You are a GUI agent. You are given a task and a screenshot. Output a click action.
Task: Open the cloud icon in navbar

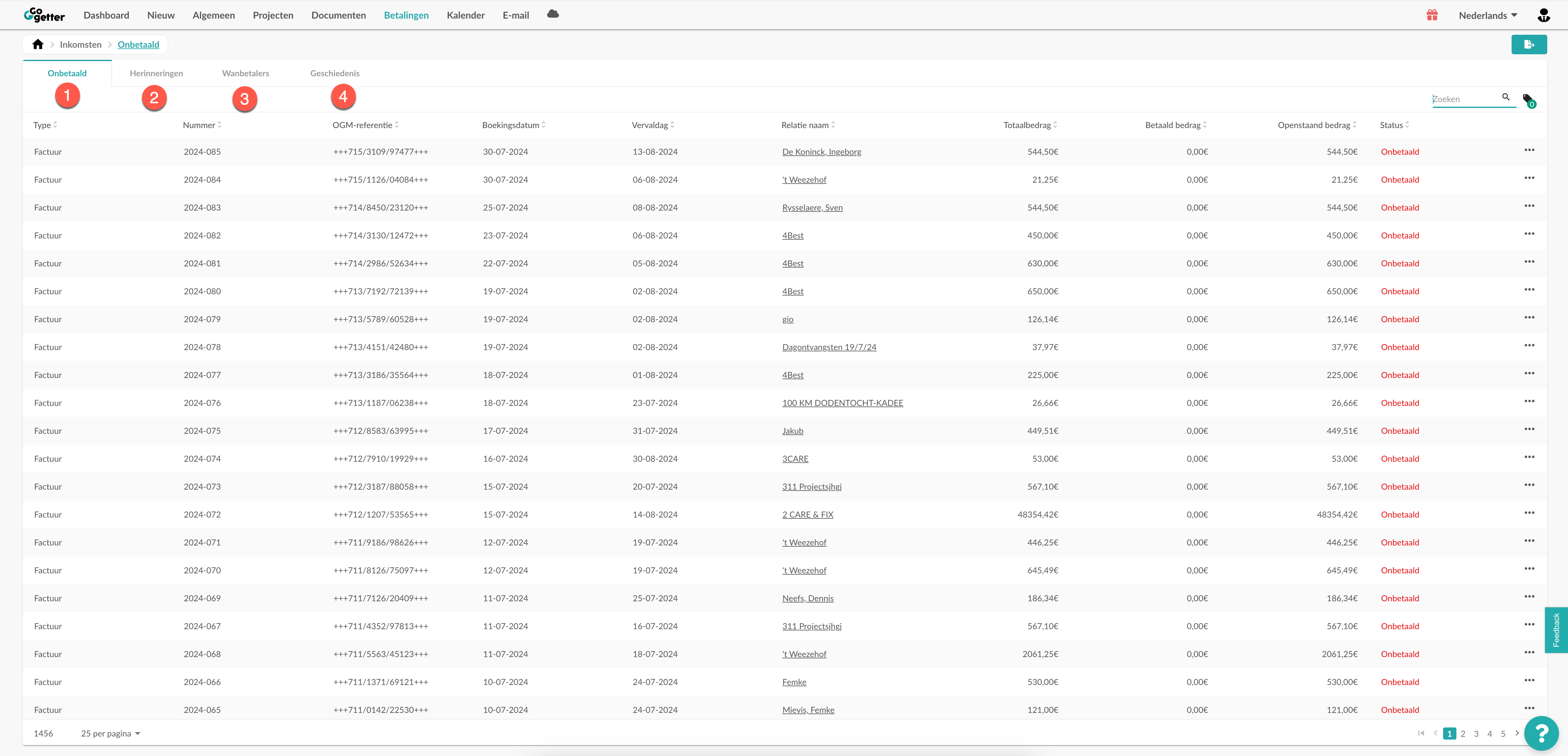click(553, 14)
